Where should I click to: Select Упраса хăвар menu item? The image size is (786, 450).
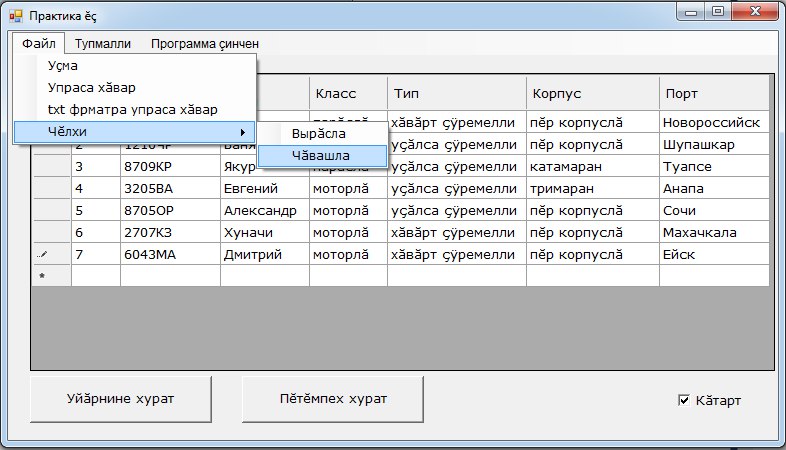pos(91,87)
